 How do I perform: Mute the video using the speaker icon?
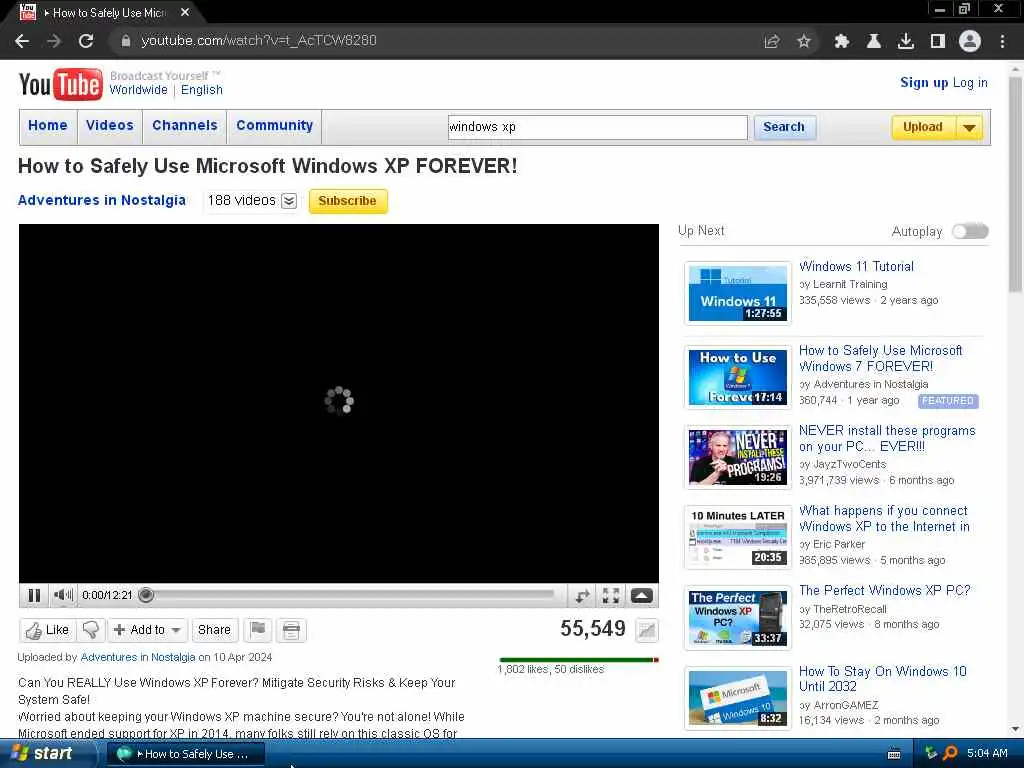(x=63, y=595)
